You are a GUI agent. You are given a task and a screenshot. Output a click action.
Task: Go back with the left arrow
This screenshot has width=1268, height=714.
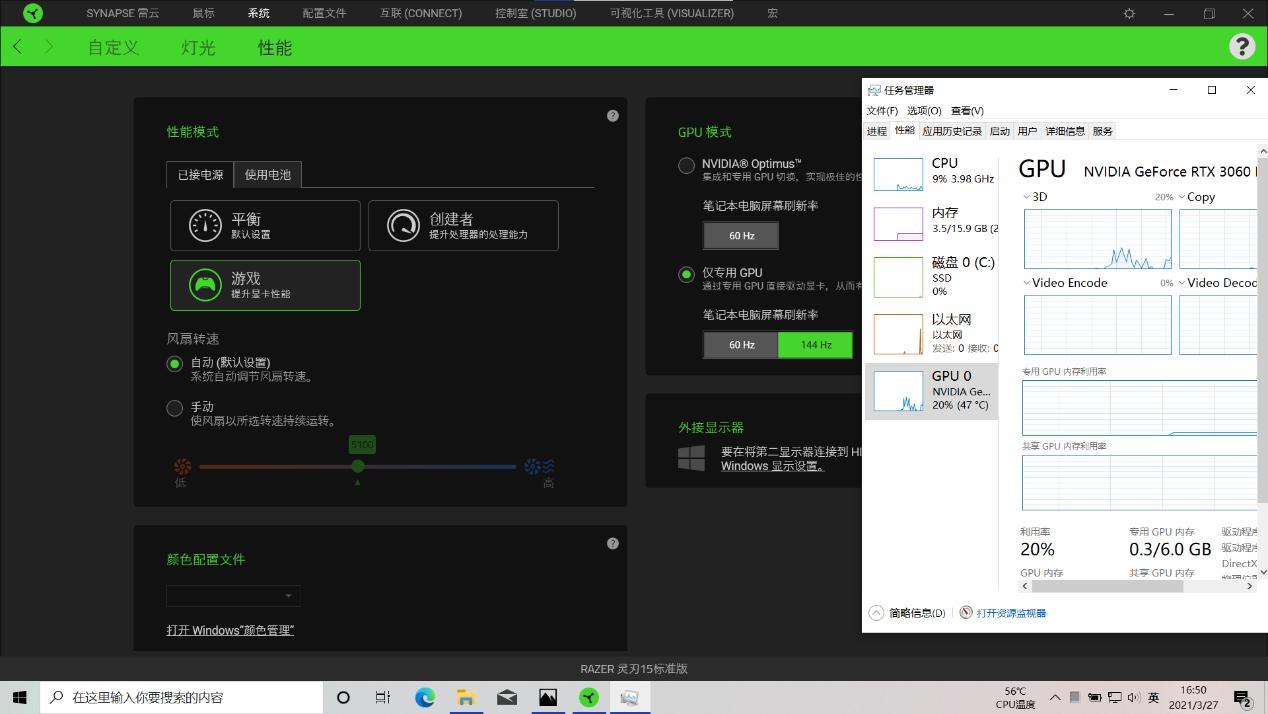tap(18, 47)
